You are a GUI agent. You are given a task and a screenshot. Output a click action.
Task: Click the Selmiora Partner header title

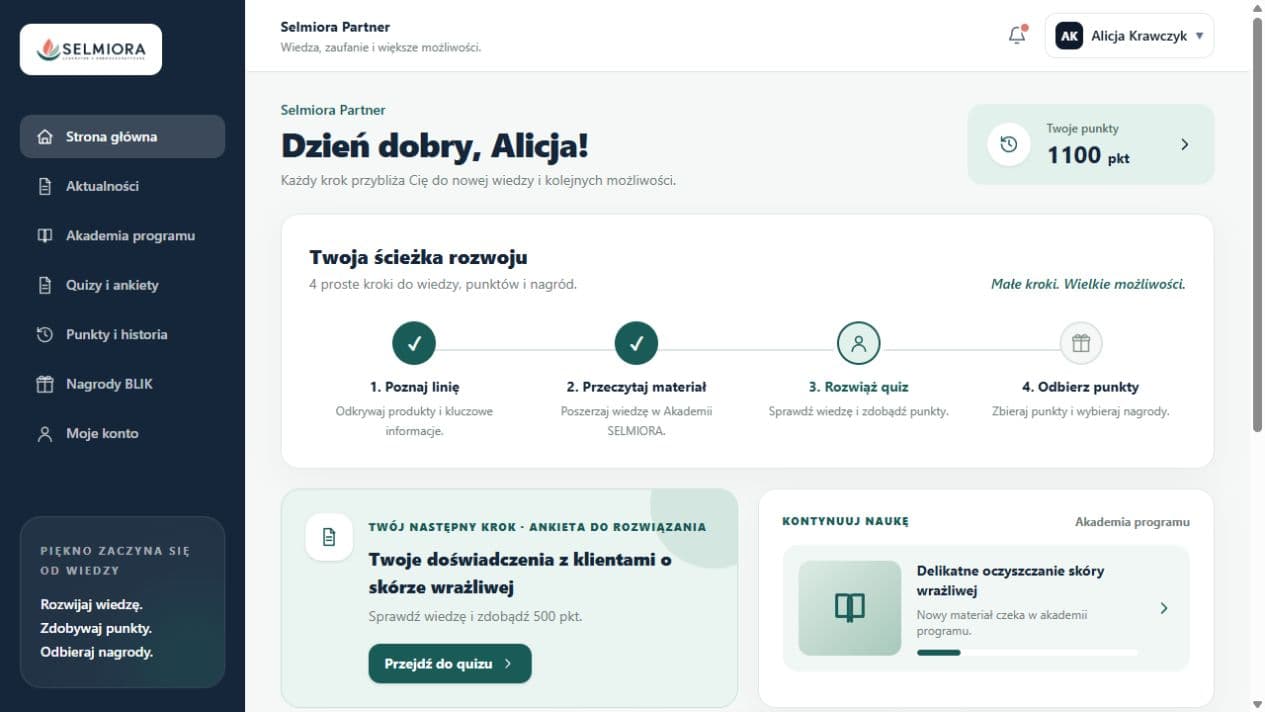(x=335, y=27)
